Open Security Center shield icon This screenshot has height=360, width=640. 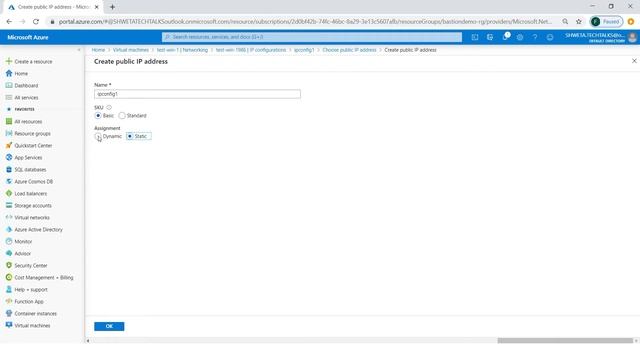pyautogui.click(x=9, y=265)
